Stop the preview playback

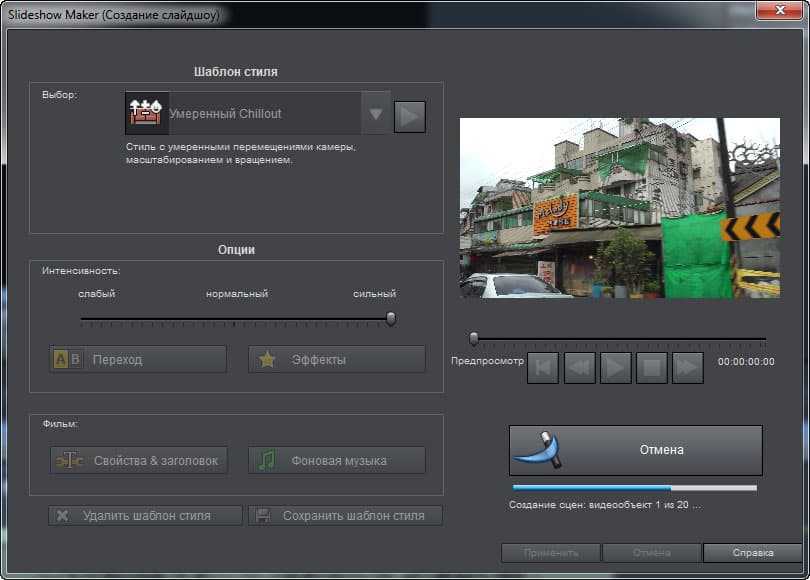652,368
